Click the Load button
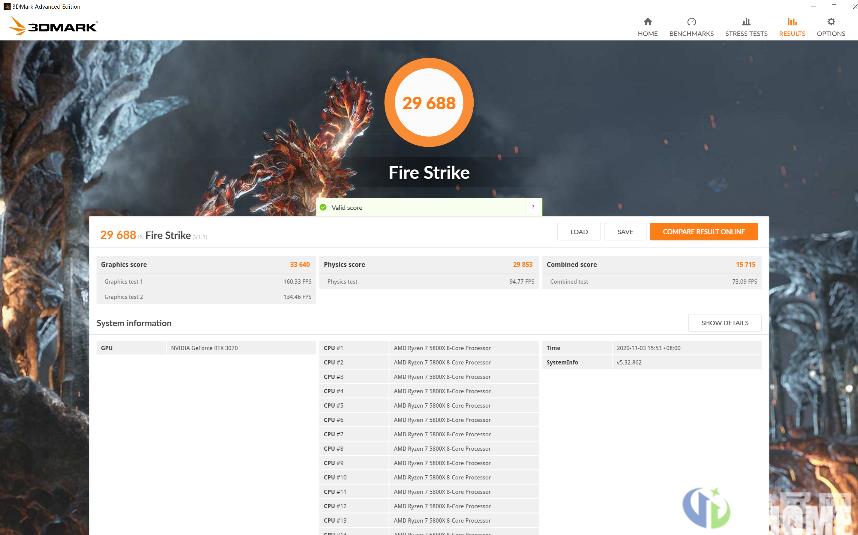The width and height of the screenshot is (858, 535). click(x=579, y=232)
